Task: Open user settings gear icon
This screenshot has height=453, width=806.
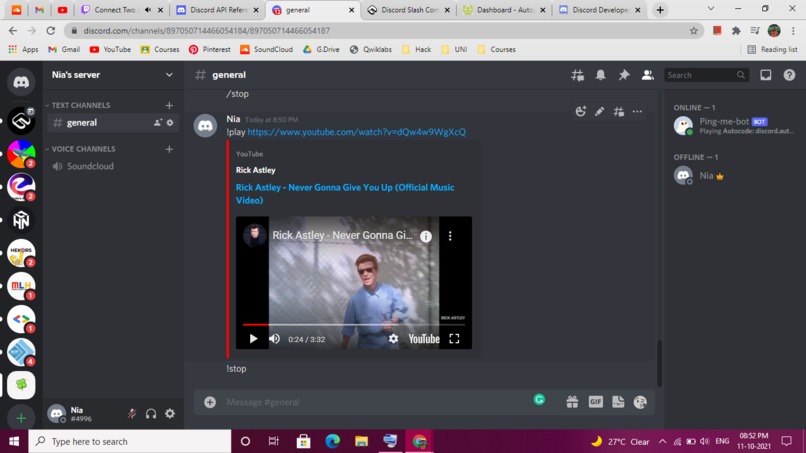Action: 170,413
